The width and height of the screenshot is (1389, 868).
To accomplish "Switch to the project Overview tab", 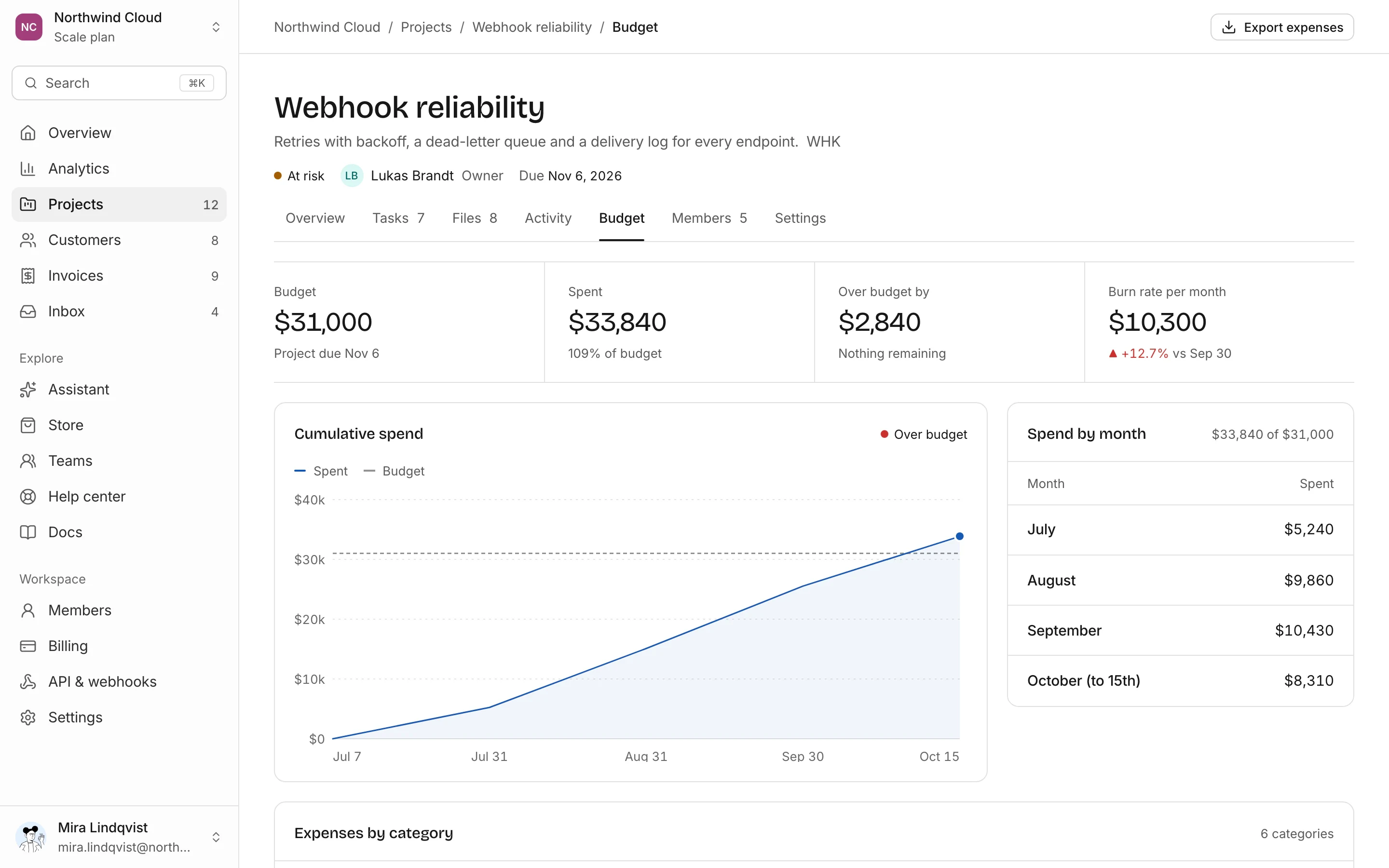I will coord(315,218).
